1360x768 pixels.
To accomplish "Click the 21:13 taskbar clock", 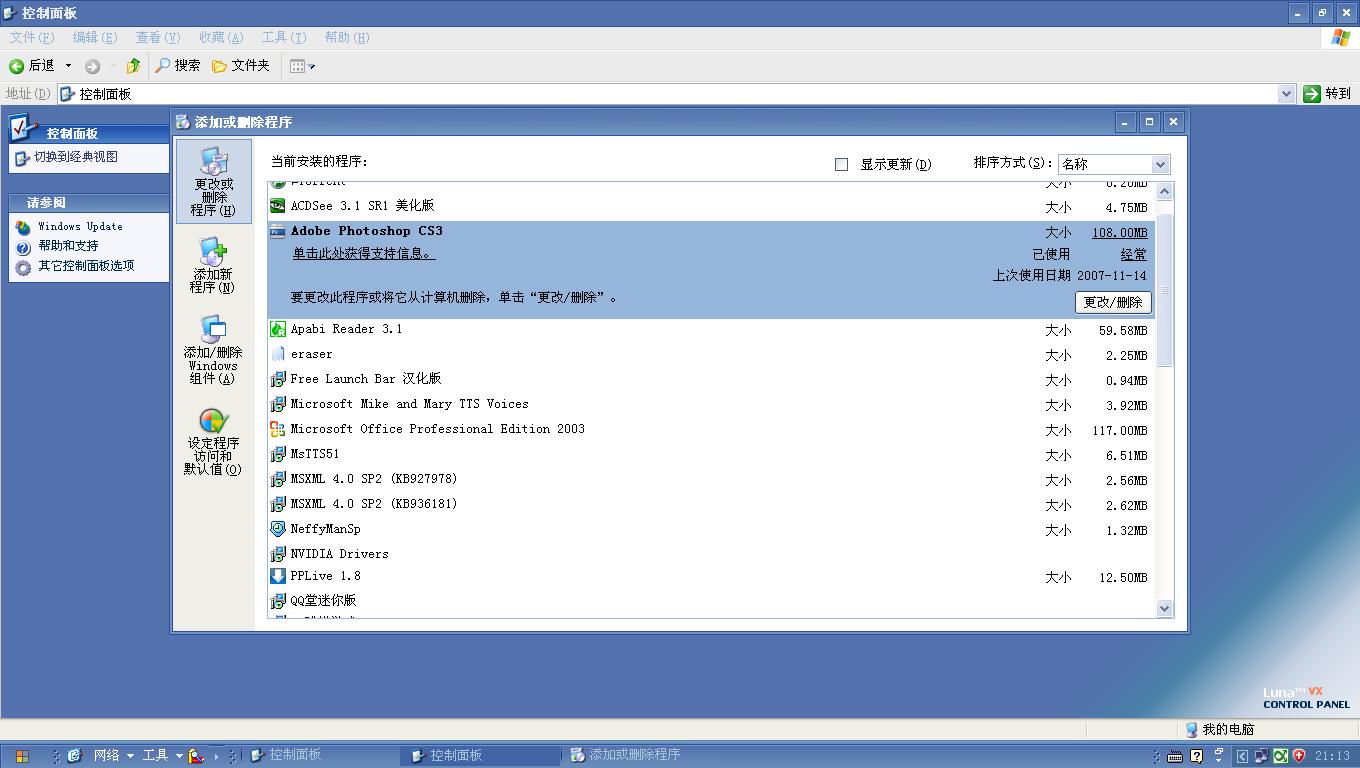I will (x=1332, y=756).
